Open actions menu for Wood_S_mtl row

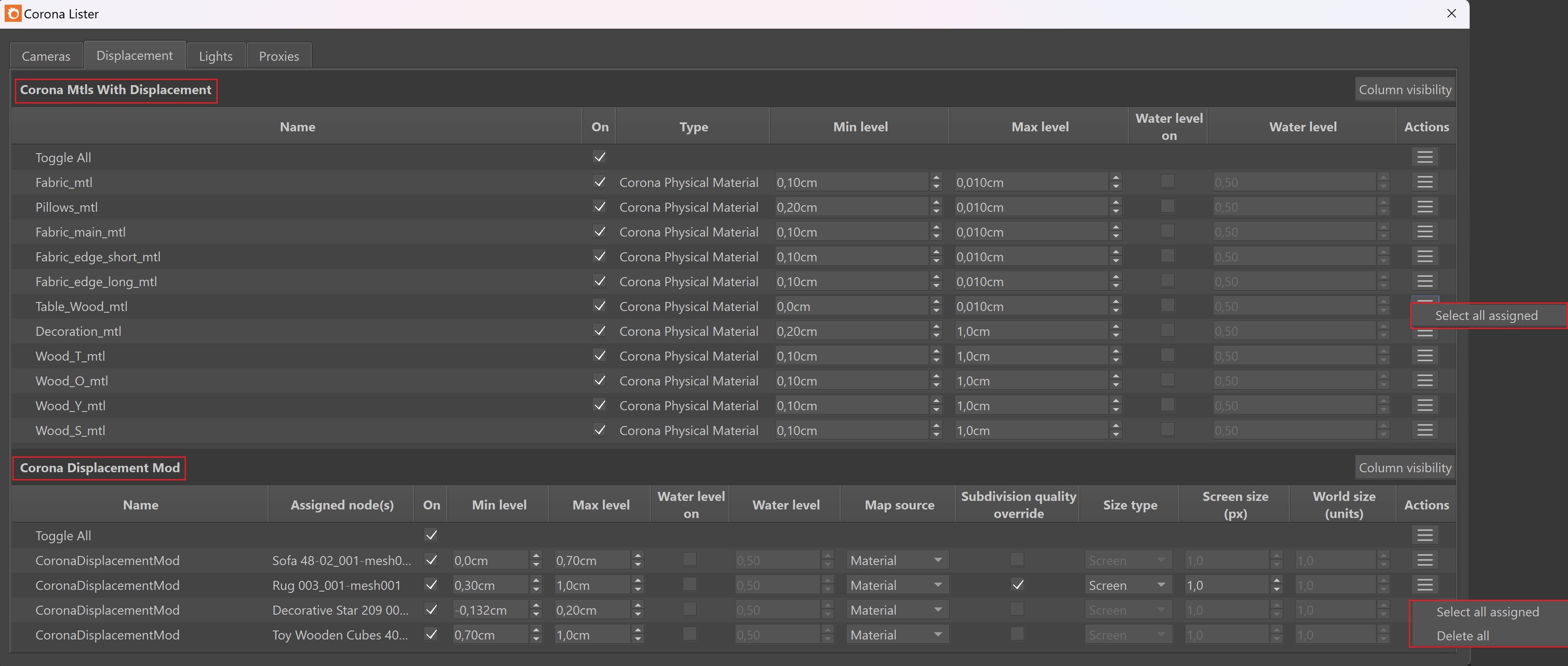pyautogui.click(x=1424, y=430)
